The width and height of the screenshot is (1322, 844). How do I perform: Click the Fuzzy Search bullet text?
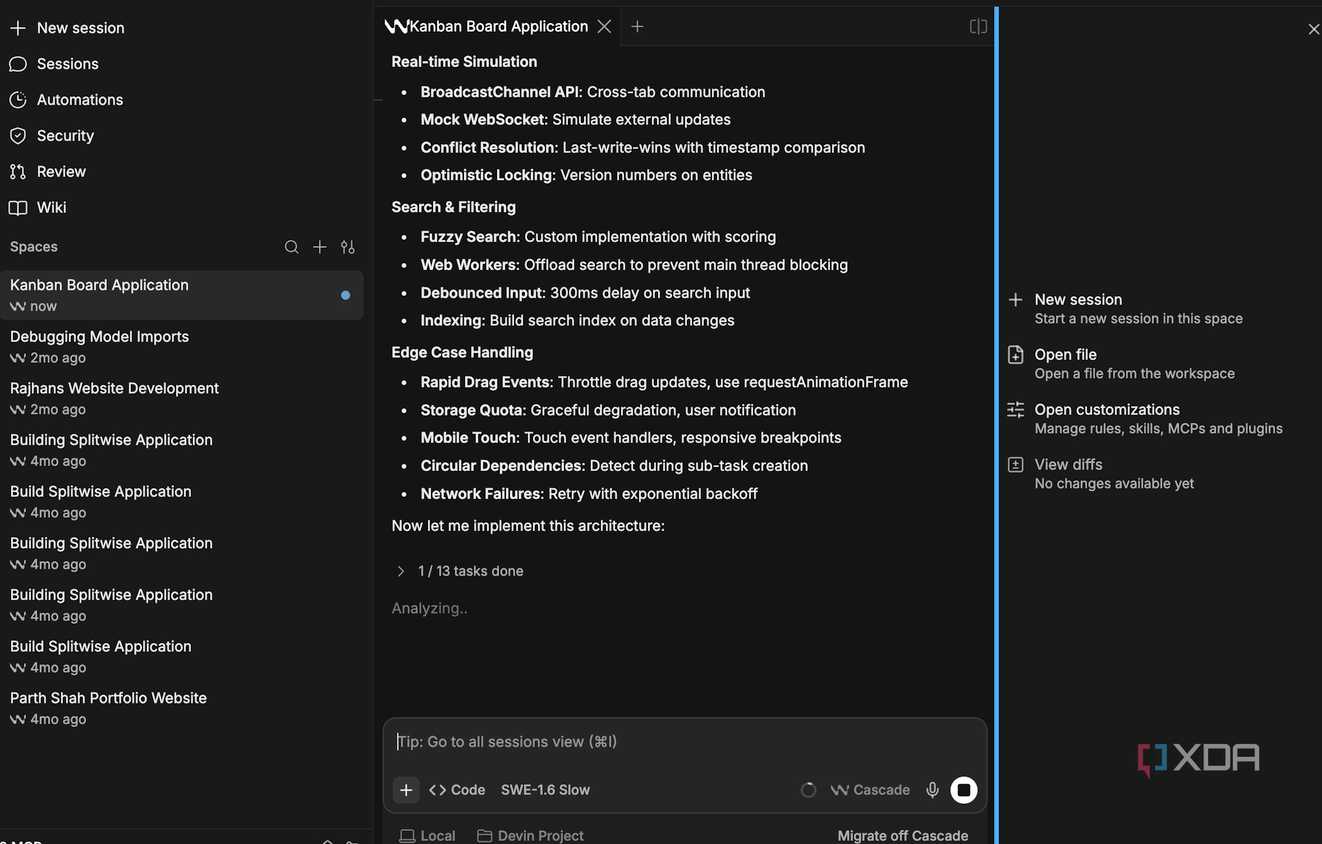[x=598, y=237]
